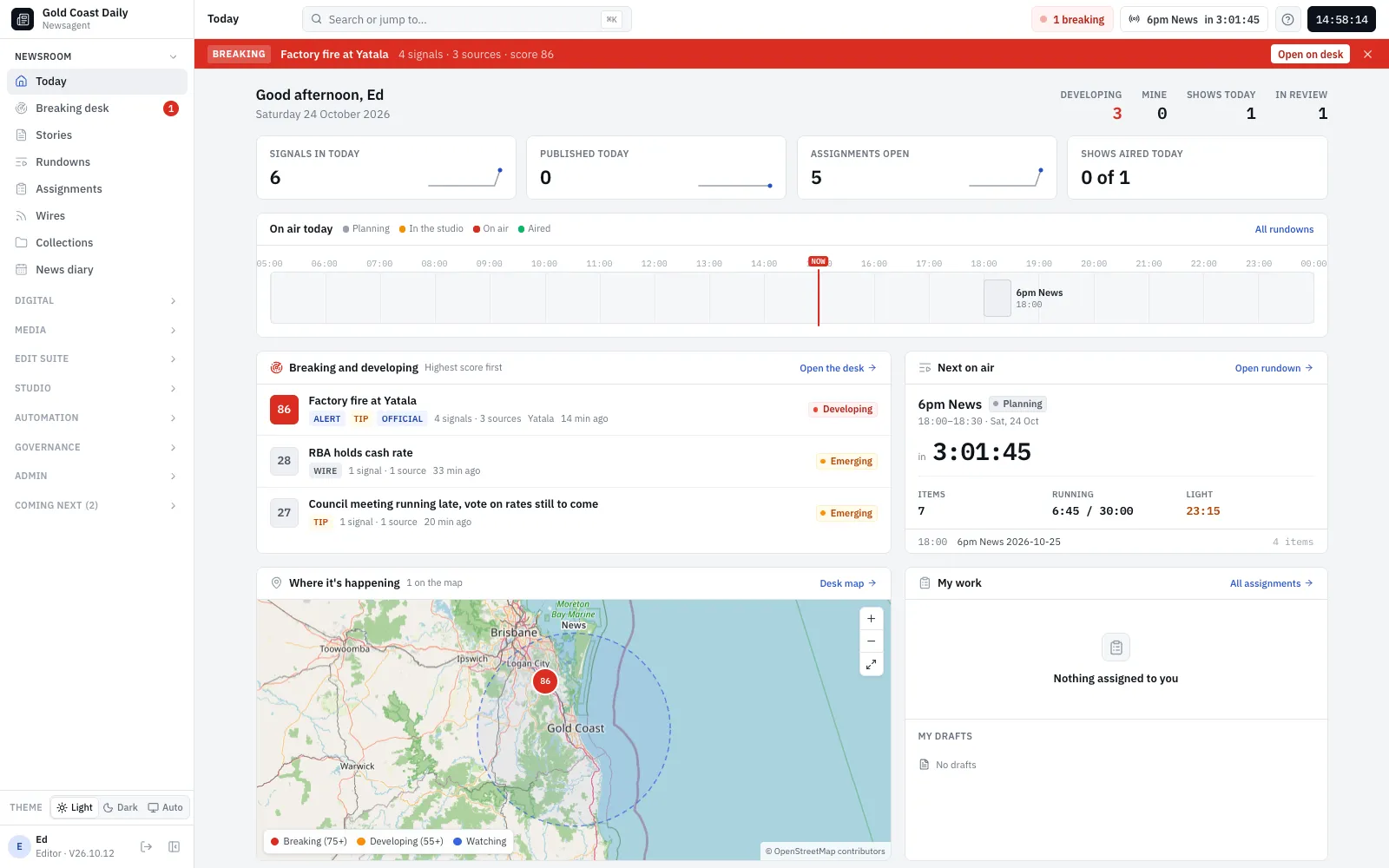Select Assignments in sidebar
1389x868 pixels.
(x=97, y=189)
